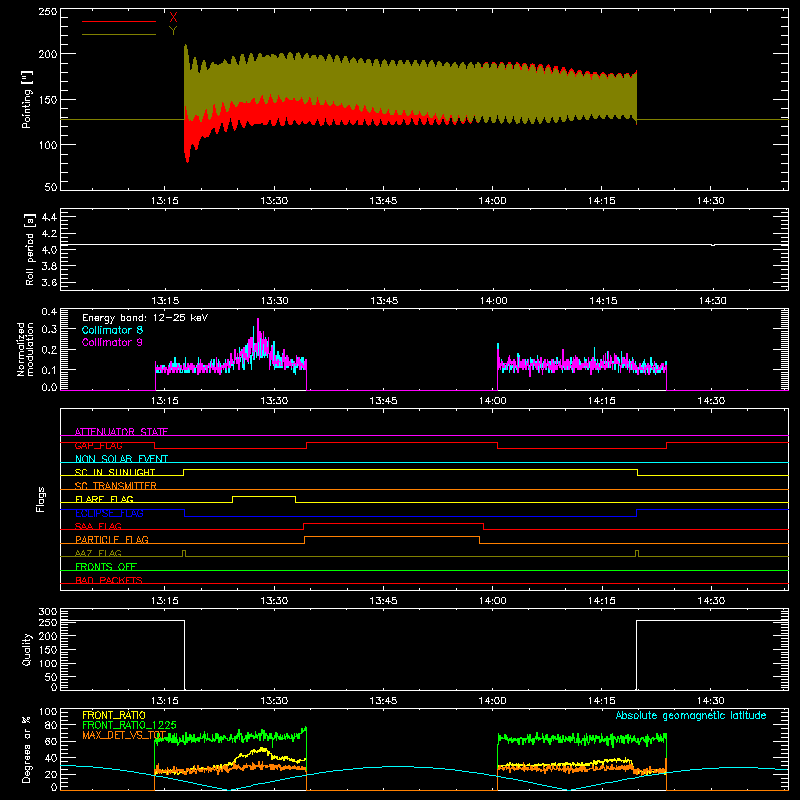Click the FRONT_RATIO legend entry

[x=114, y=715]
